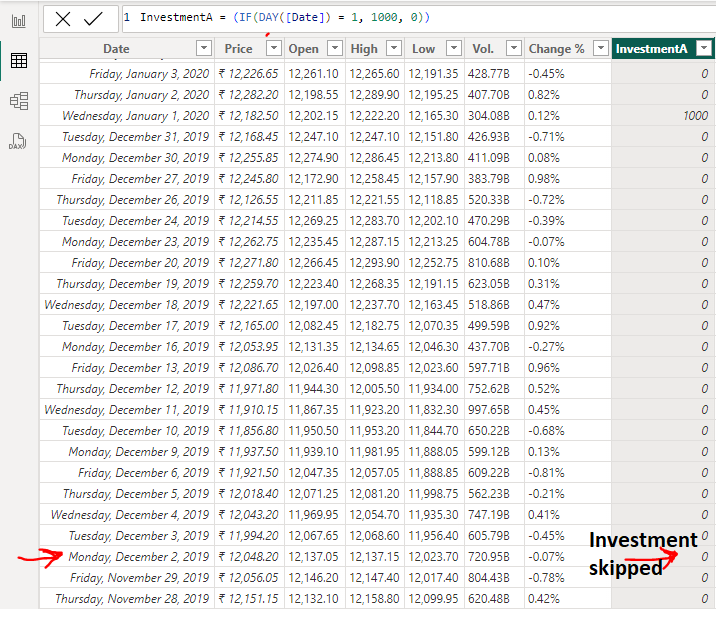716x617 pixels.
Task: Open Vol. column filter dropdown
Action: [514, 47]
